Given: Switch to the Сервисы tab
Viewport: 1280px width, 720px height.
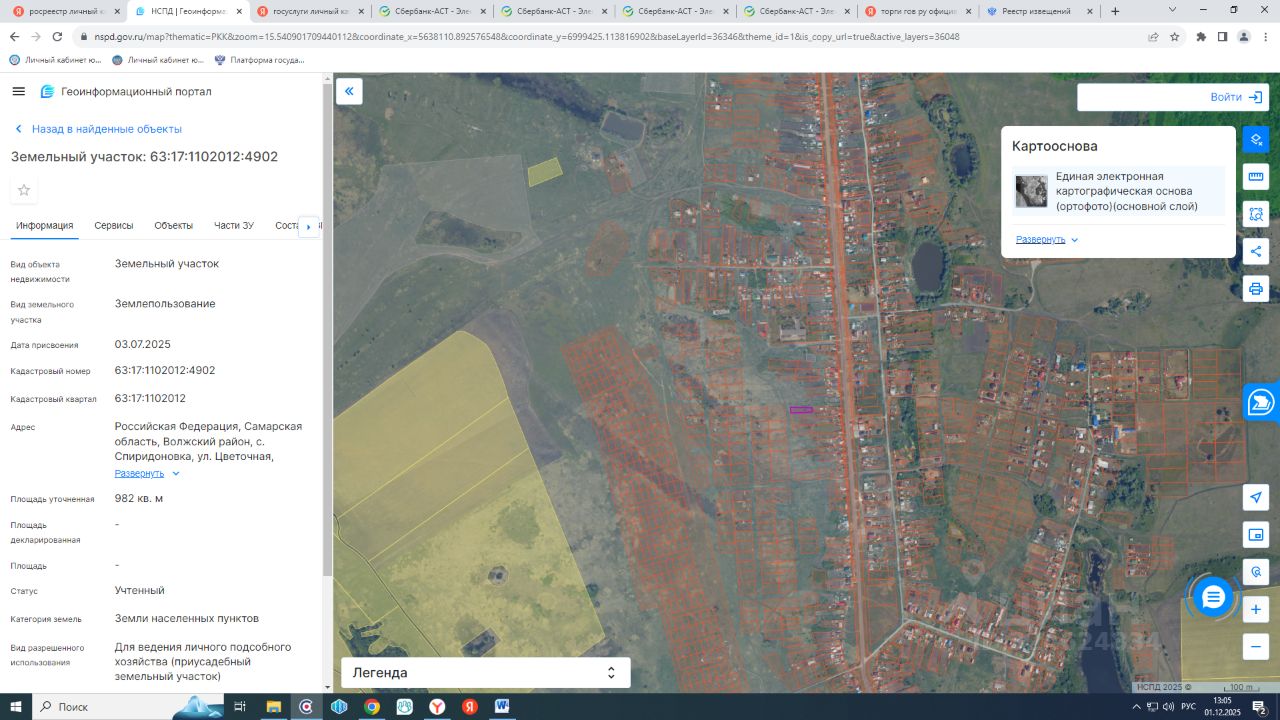Looking at the screenshot, I should pos(114,226).
